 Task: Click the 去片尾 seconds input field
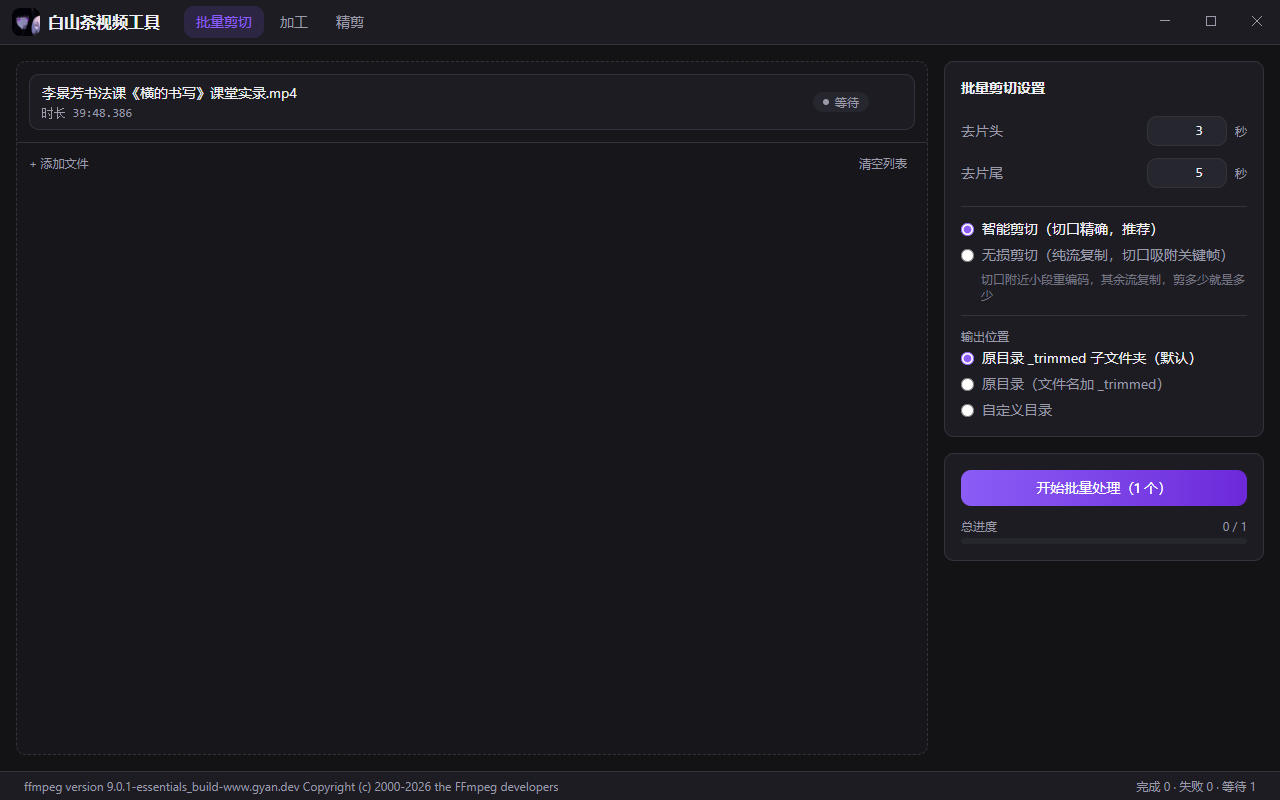[1187, 173]
